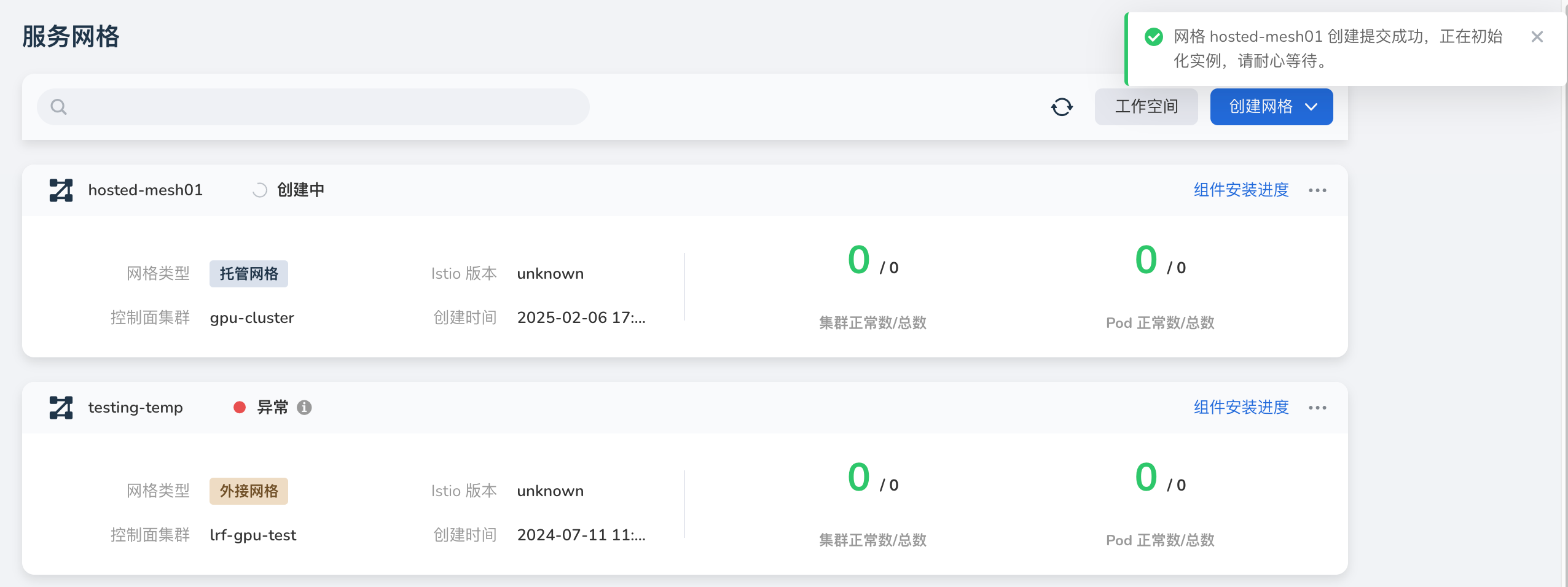Click the loading spinner next to 创建中
The width and height of the screenshot is (1568, 587).
260,189
